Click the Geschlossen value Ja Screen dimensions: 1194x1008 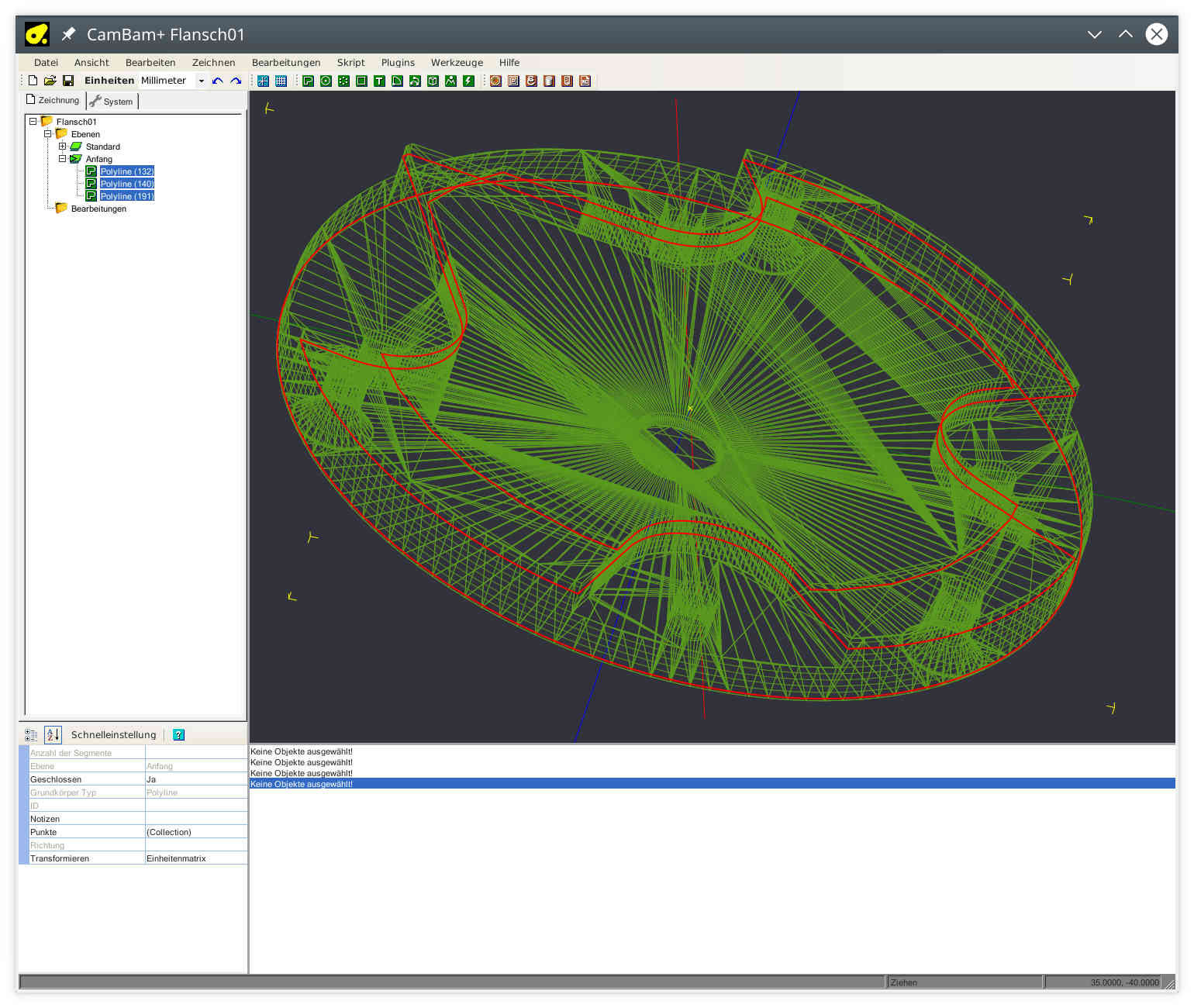tap(196, 779)
